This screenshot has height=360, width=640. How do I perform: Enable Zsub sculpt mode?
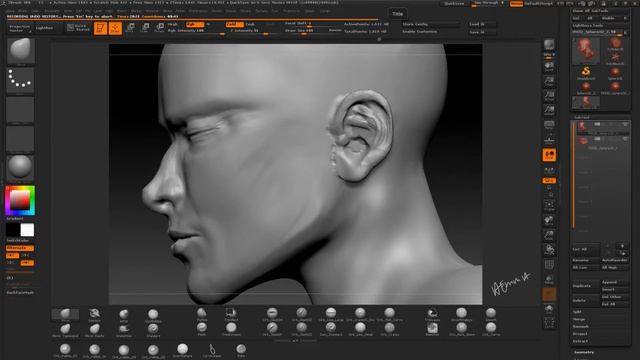pos(250,24)
